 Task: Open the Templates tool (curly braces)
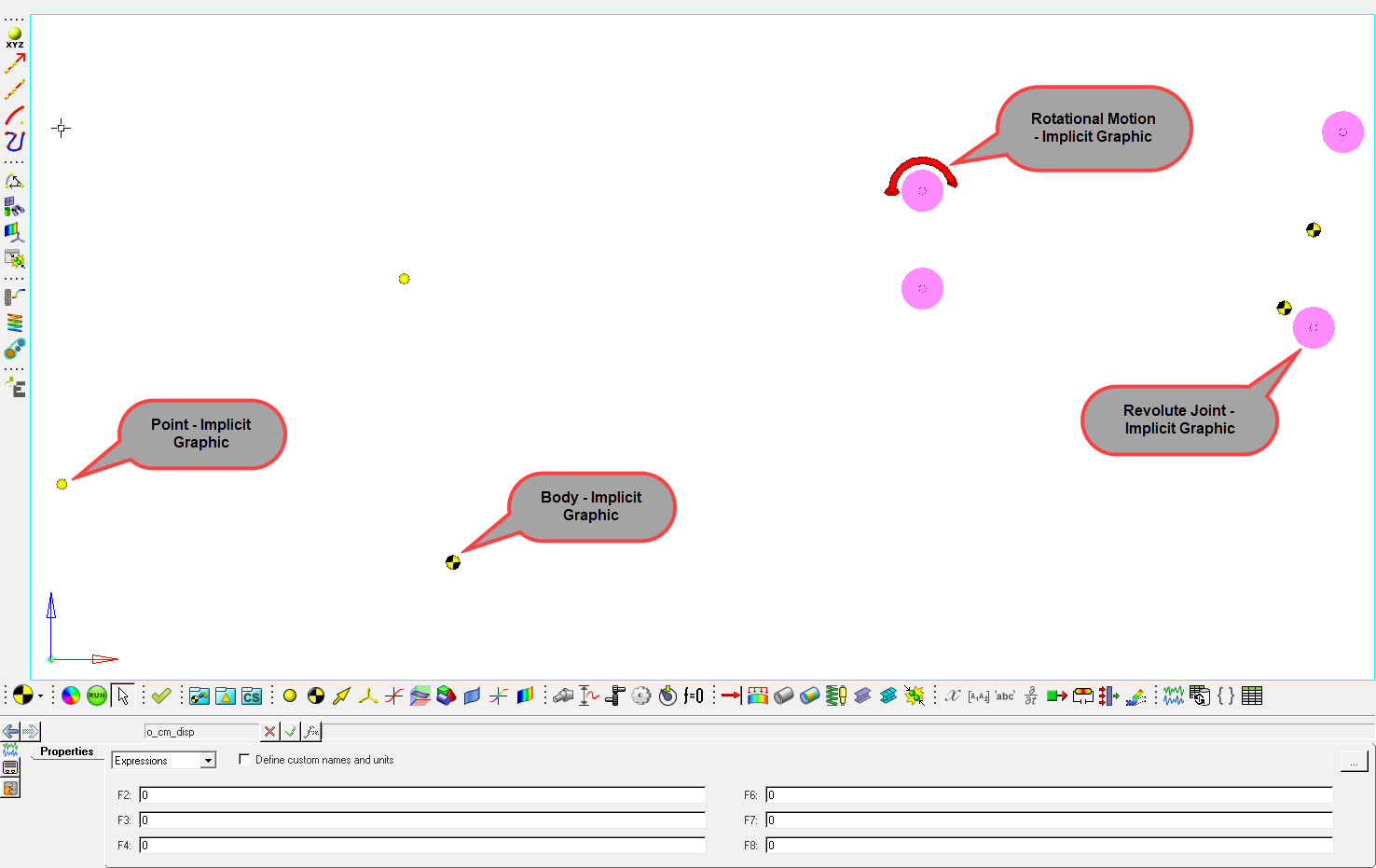tap(1226, 696)
